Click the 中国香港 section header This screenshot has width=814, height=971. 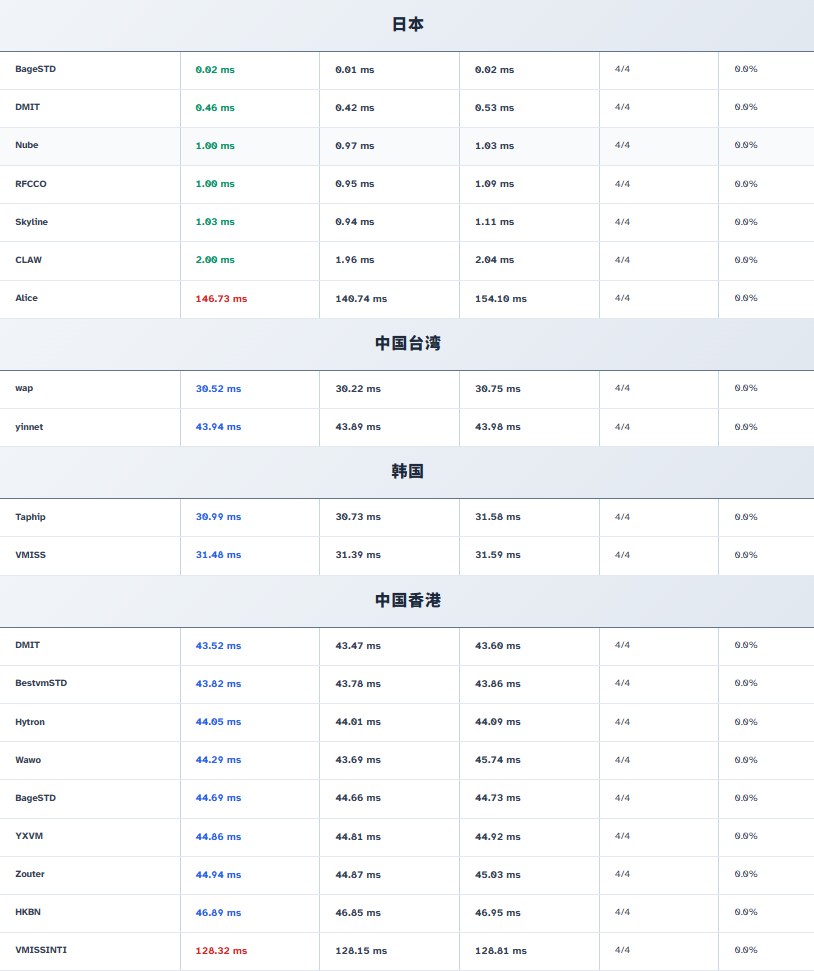coord(407,601)
